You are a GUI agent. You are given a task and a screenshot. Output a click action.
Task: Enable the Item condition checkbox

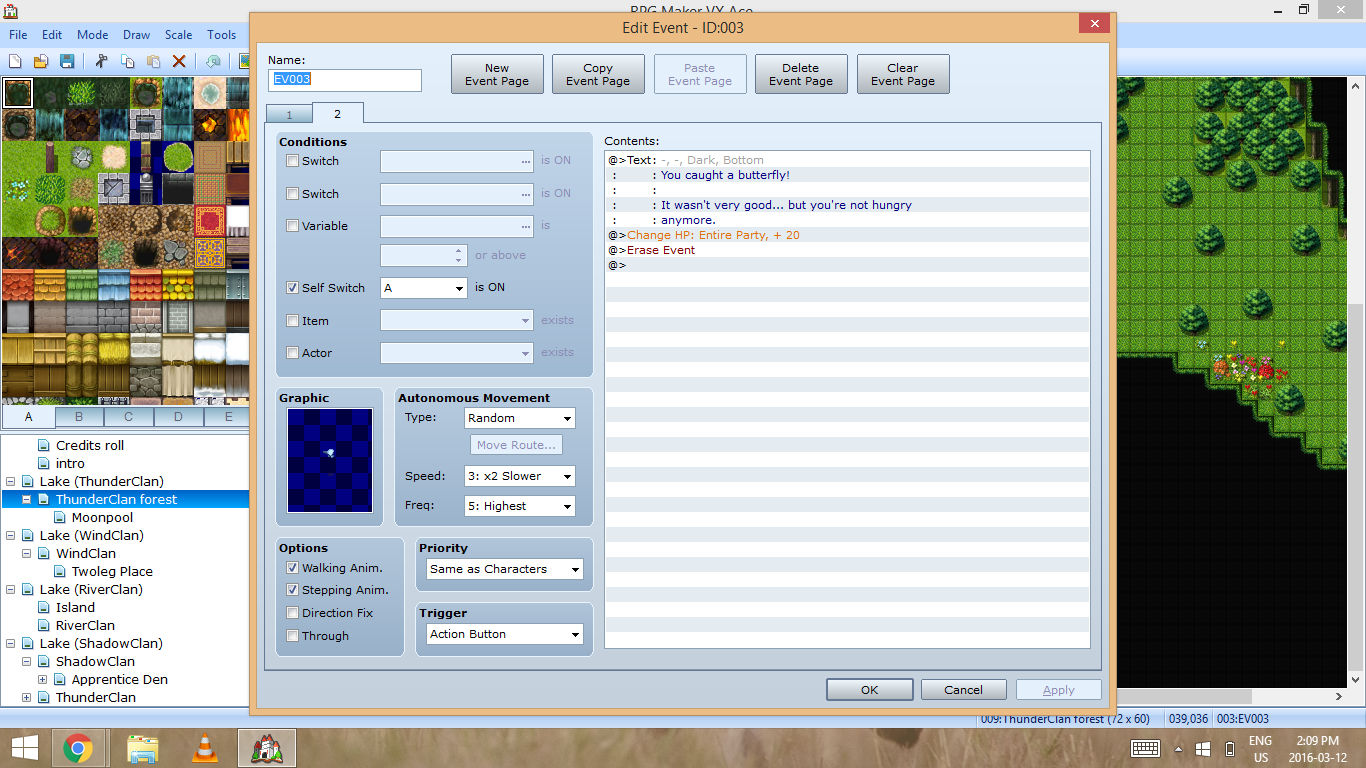pos(292,321)
